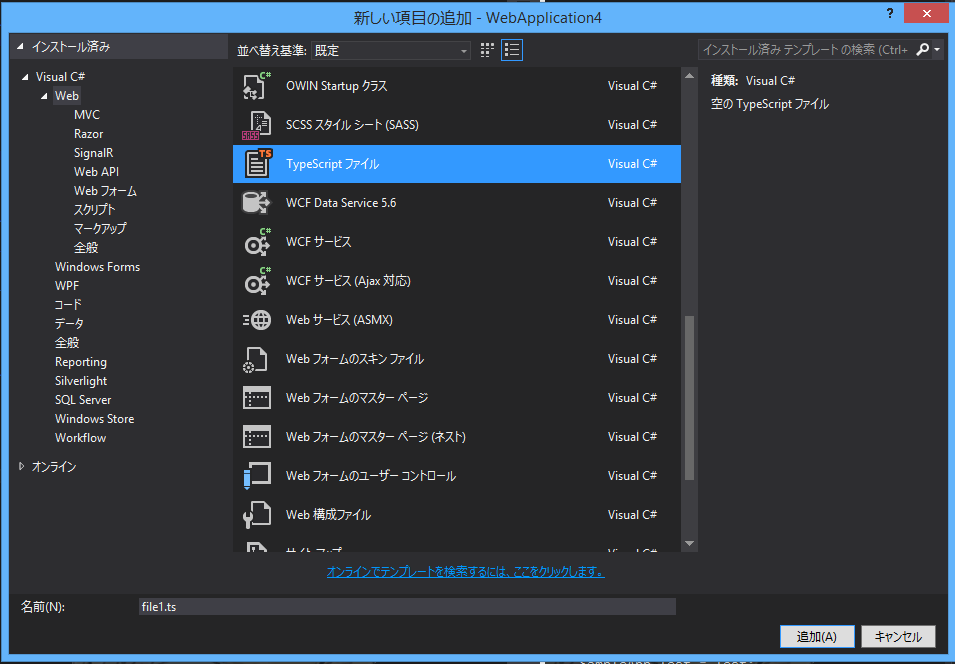Switch to the tile icon view
This screenshot has height=664, width=955.
point(487,50)
